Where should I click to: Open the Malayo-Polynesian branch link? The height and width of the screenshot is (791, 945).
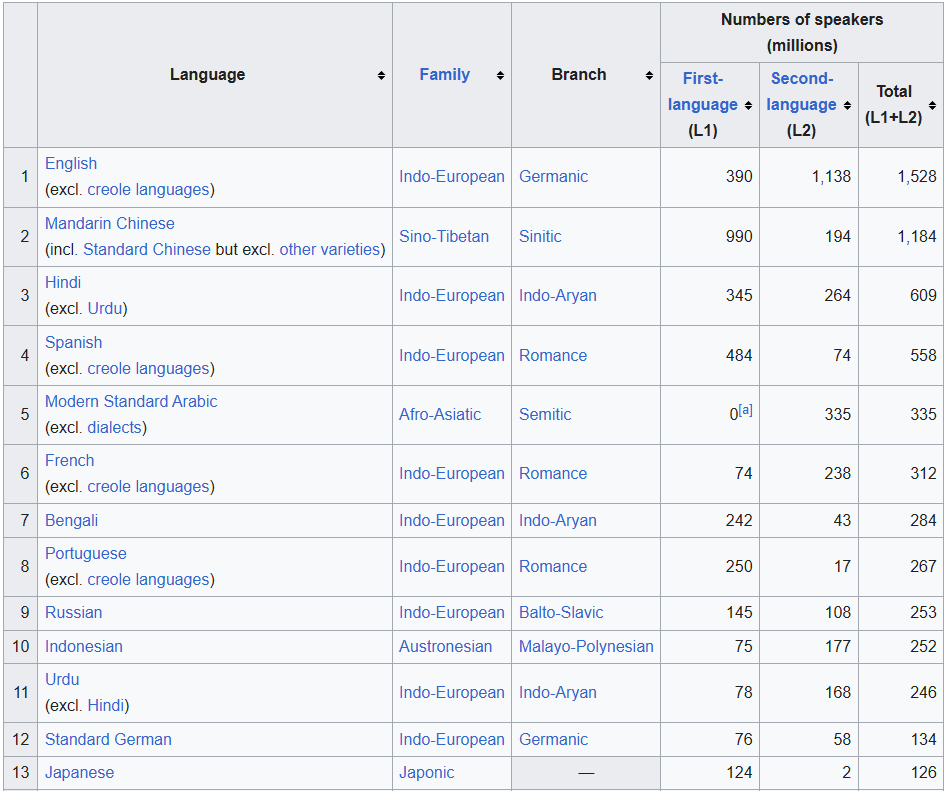pyautogui.click(x=586, y=646)
